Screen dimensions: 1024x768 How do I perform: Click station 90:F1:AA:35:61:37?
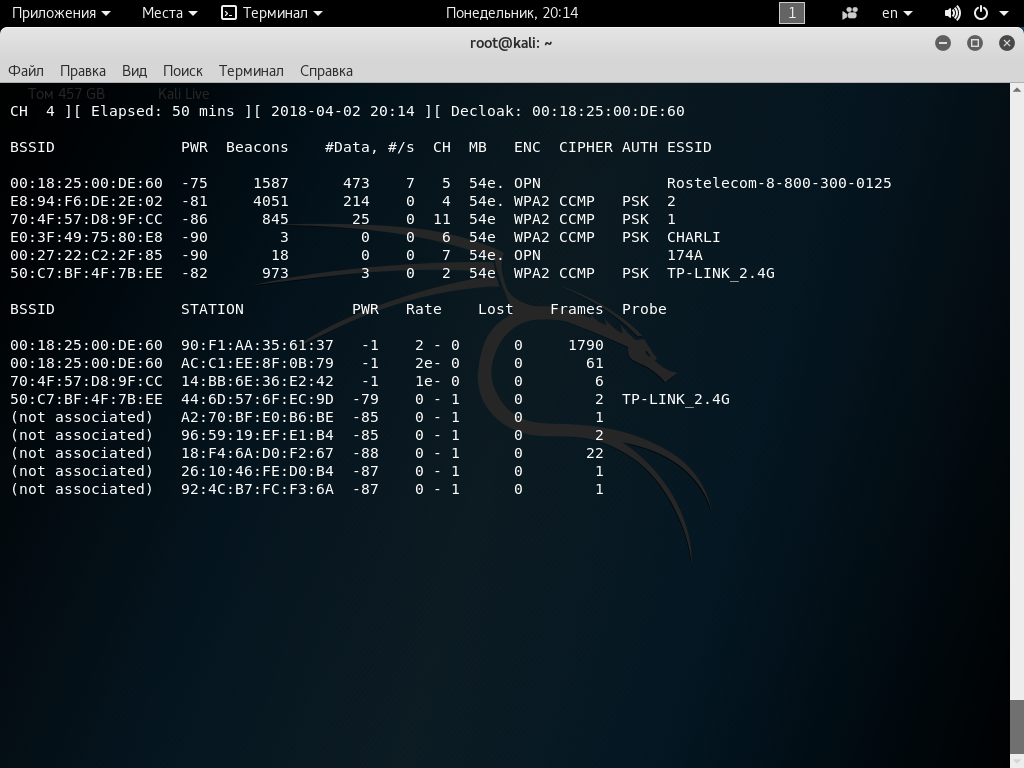coord(257,345)
